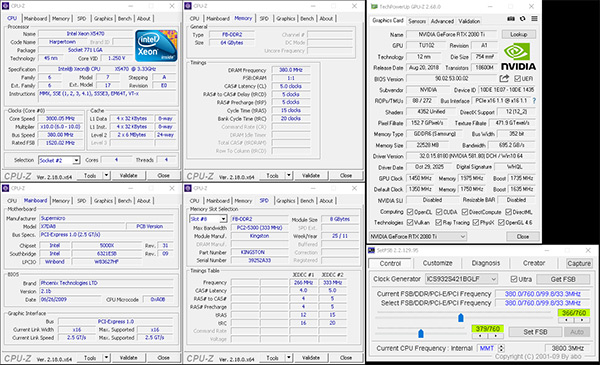Image resolution: width=600 pixels, height=365 pixels.
Task: Toggle the OpenGL 4.6 checkbox
Action: (501, 222)
